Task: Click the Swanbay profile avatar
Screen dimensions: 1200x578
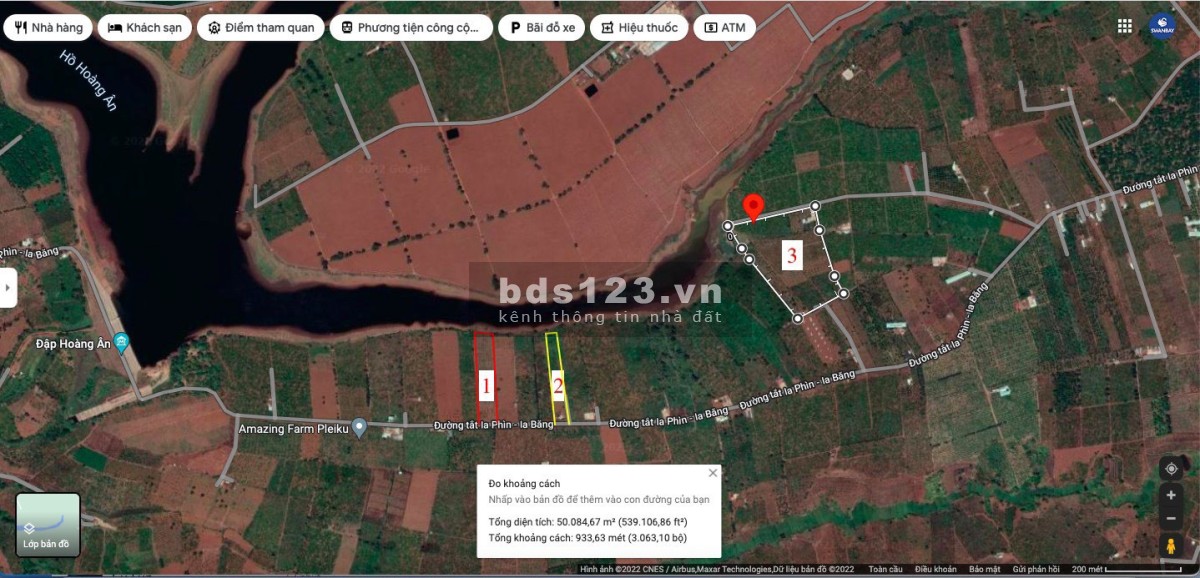Action: (x=1162, y=26)
